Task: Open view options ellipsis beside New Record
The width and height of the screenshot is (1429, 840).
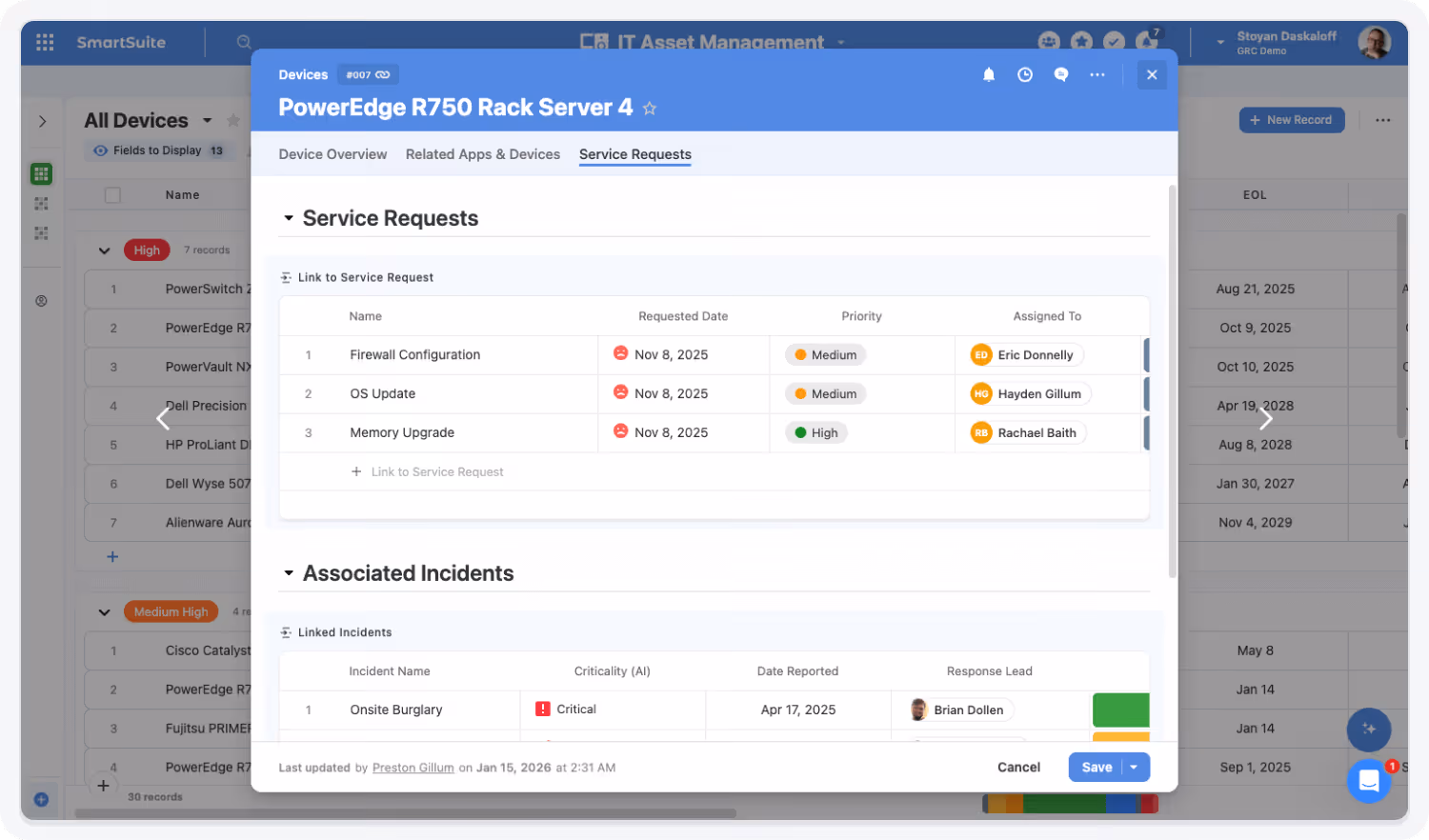Action: click(1383, 120)
